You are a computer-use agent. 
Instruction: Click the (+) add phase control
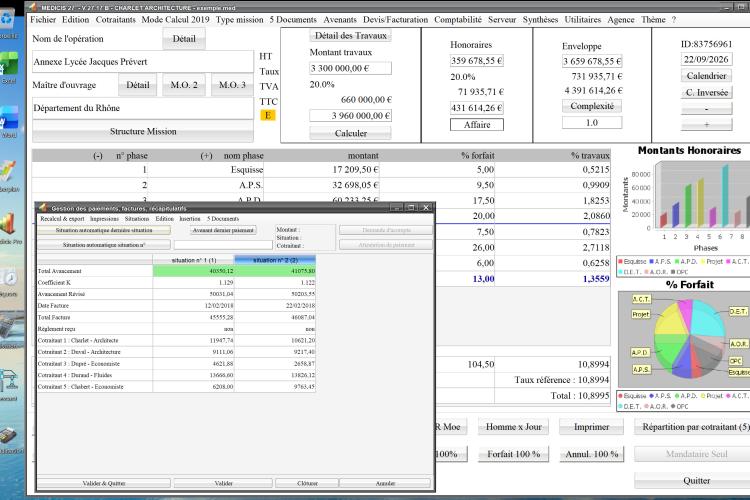[x=206, y=156]
